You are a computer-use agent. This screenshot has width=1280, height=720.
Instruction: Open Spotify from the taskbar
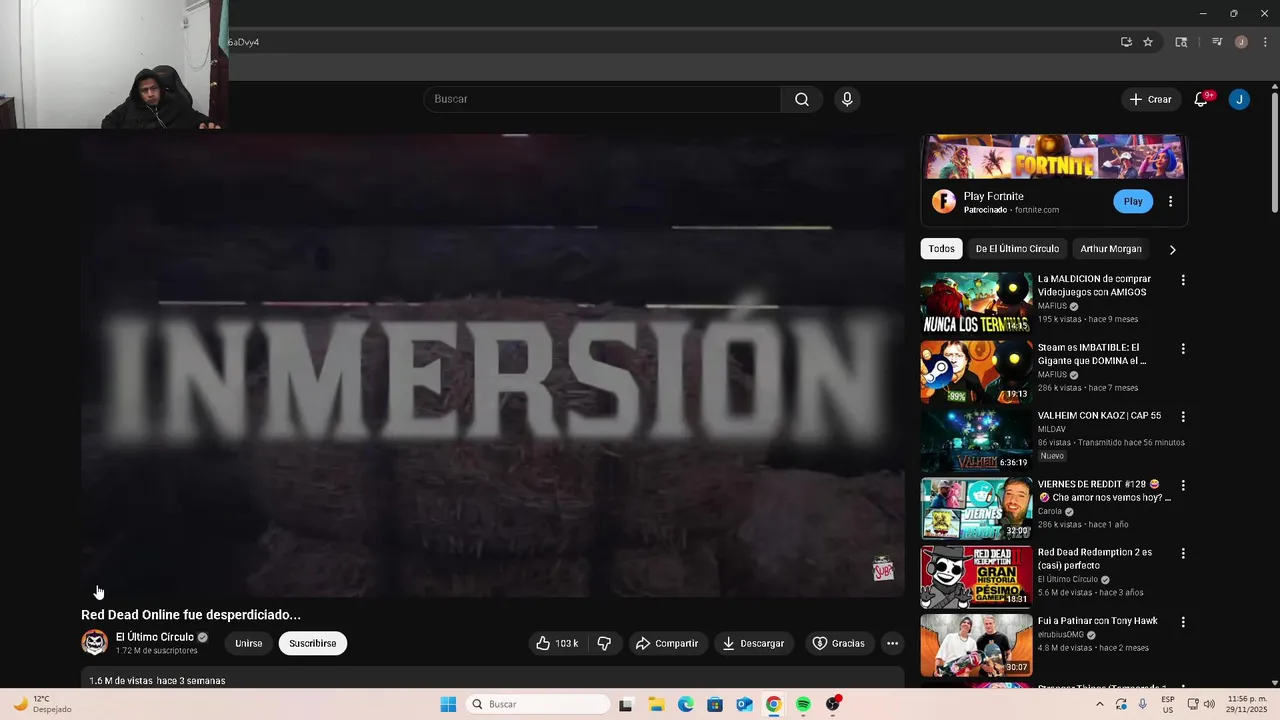(x=803, y=704)
